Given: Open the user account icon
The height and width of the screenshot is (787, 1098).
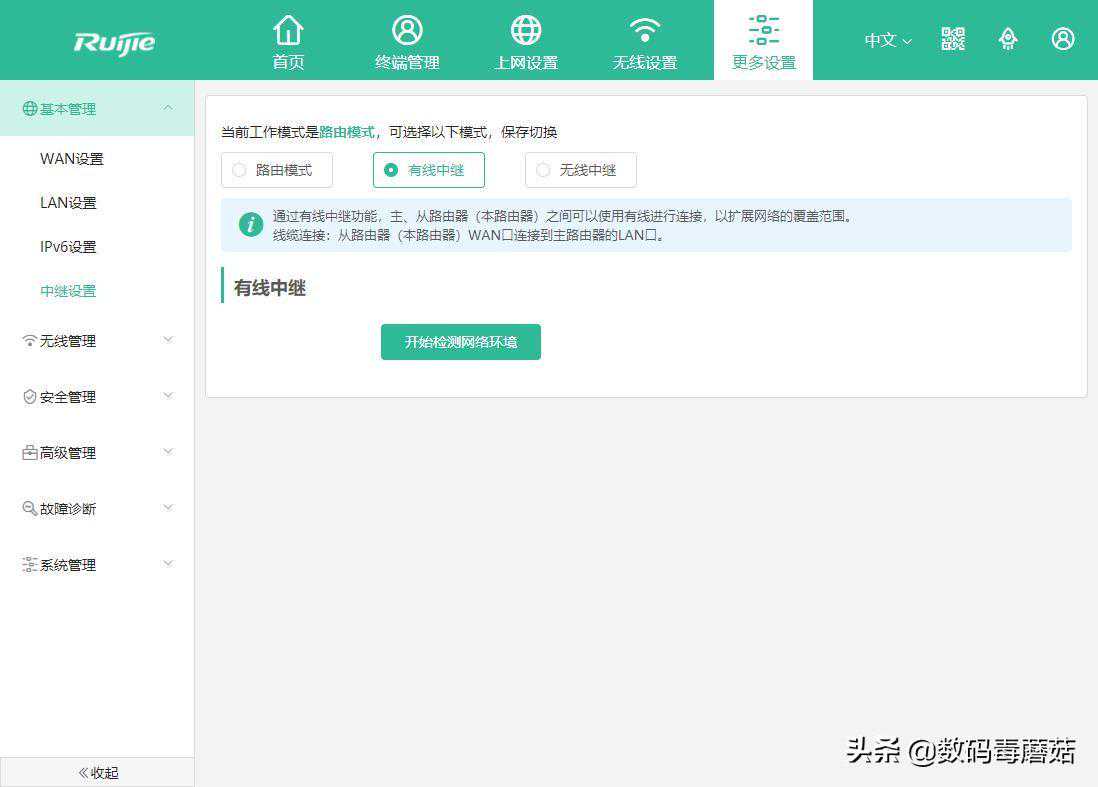Looking at the screenshot, I should point(1063,39).
